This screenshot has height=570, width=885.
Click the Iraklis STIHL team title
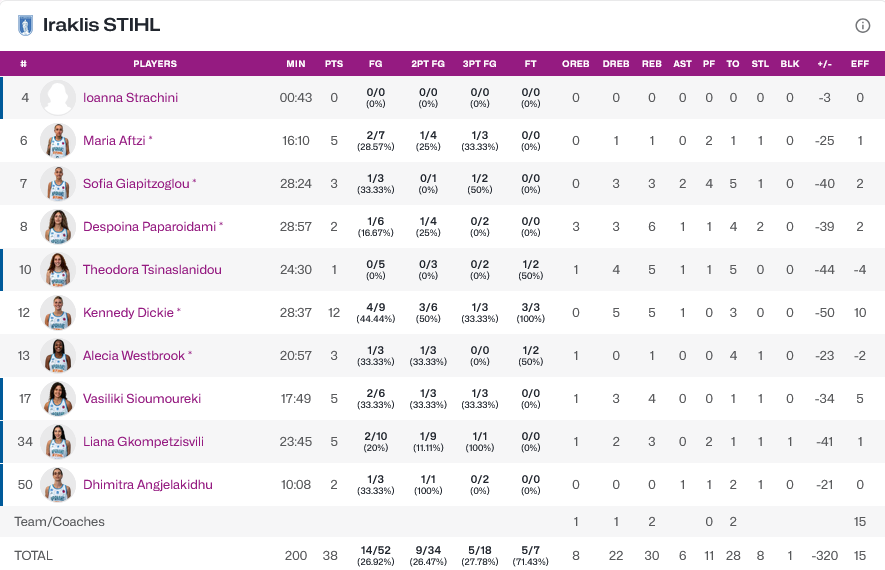(101, 26)
